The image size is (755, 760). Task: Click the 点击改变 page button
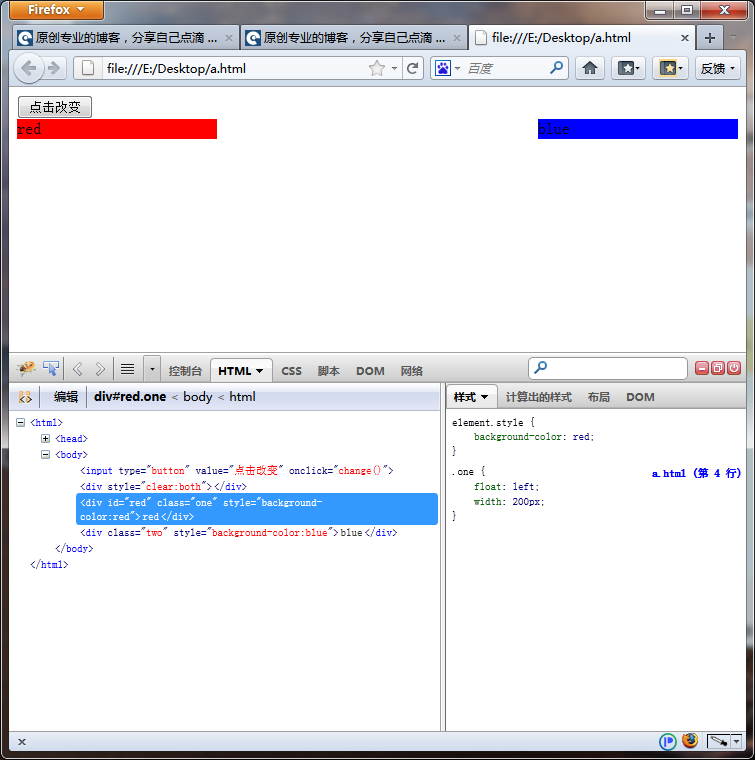pos(55,107)
